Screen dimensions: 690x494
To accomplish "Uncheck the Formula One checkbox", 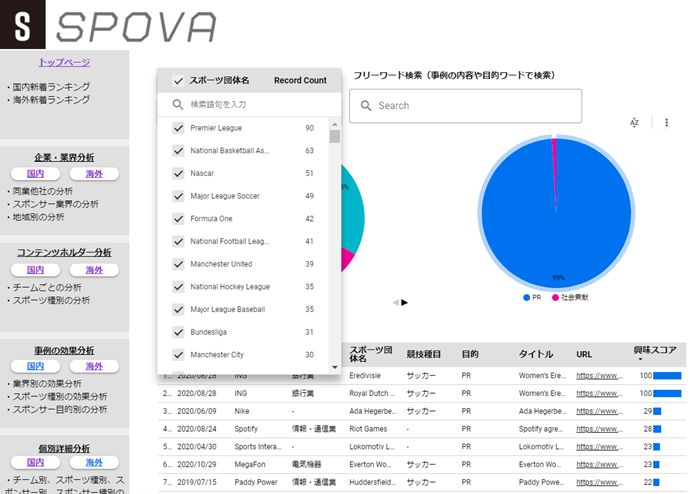I will [178, 219].
